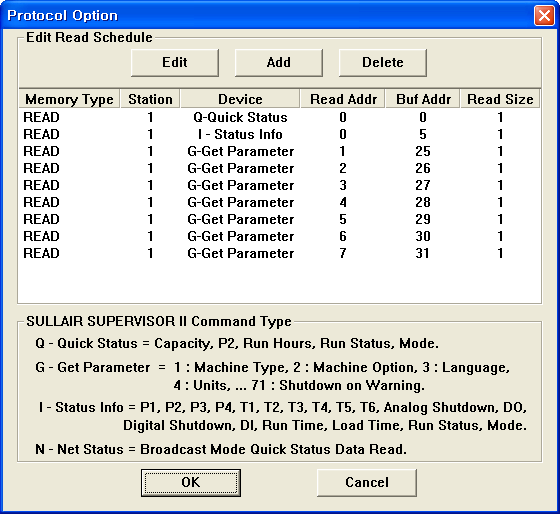
Task: Click the Delete button
Action: [382, 63]
